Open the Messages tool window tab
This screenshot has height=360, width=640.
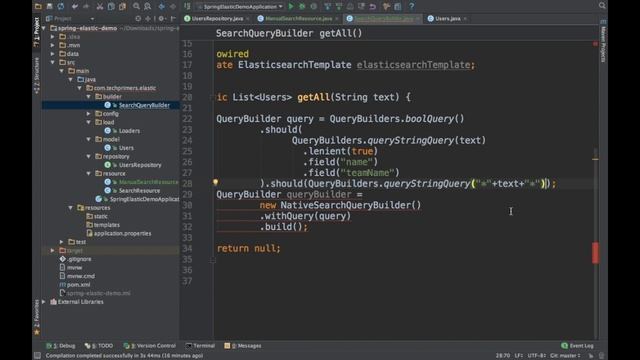[x=243, y=346]
